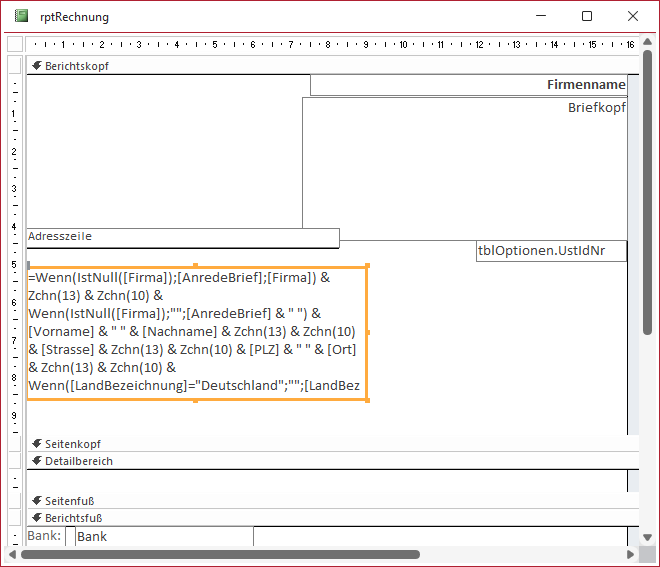This screenshot has width=660, height=567.
Task: Click the Adresszeile text box
Action: (182, 238)
